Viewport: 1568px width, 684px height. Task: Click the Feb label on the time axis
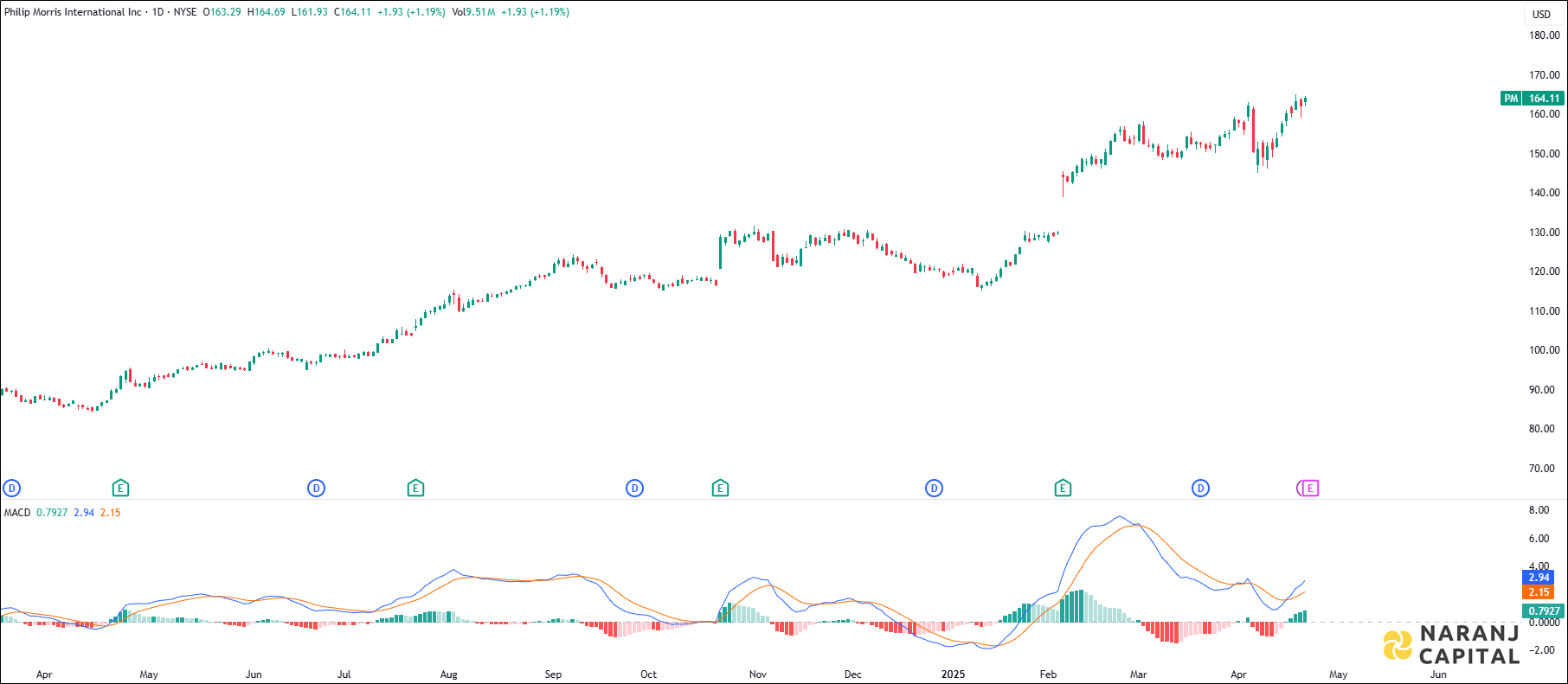click(x=1048, y=674)
